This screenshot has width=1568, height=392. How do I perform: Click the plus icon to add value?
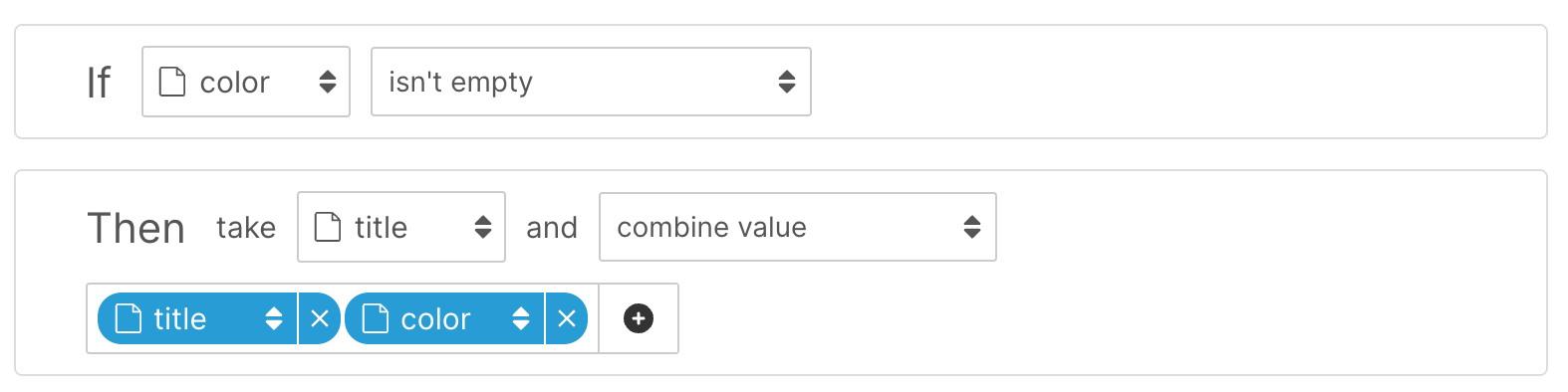pos(639,318)
